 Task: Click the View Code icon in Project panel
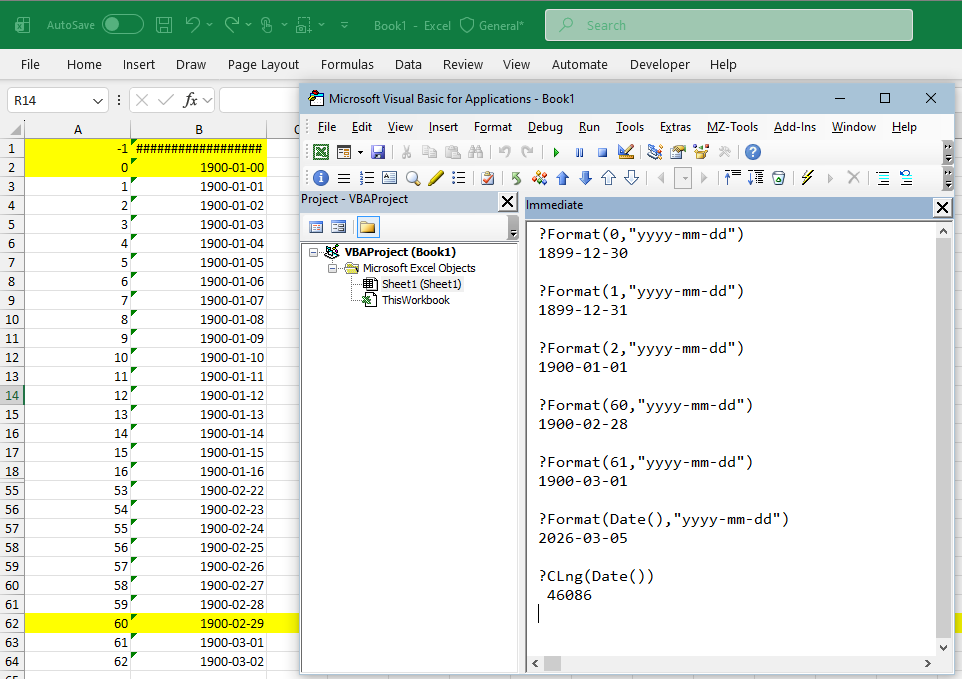[x=316, y=227]
